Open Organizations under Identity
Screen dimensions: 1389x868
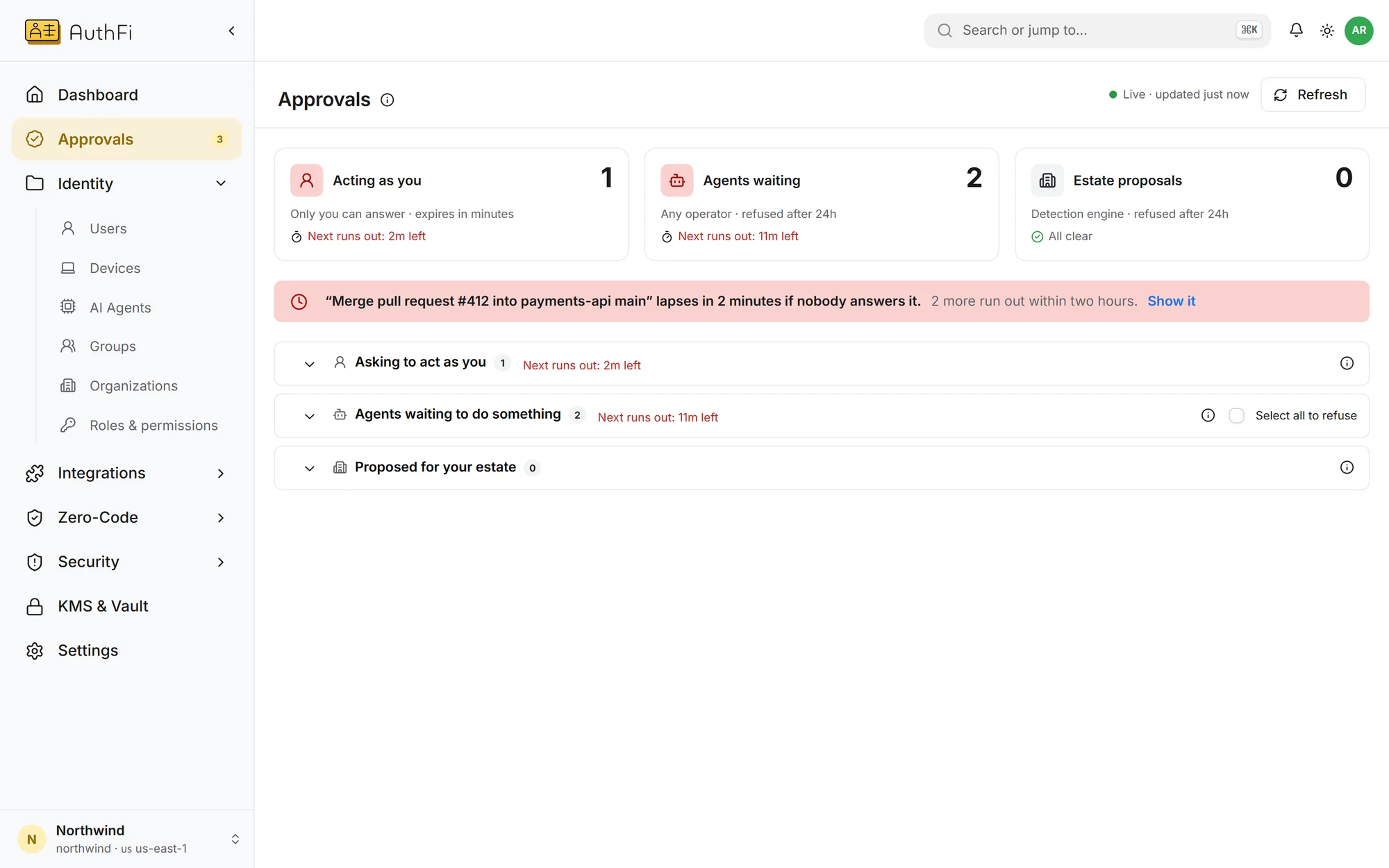click(144, 385)
